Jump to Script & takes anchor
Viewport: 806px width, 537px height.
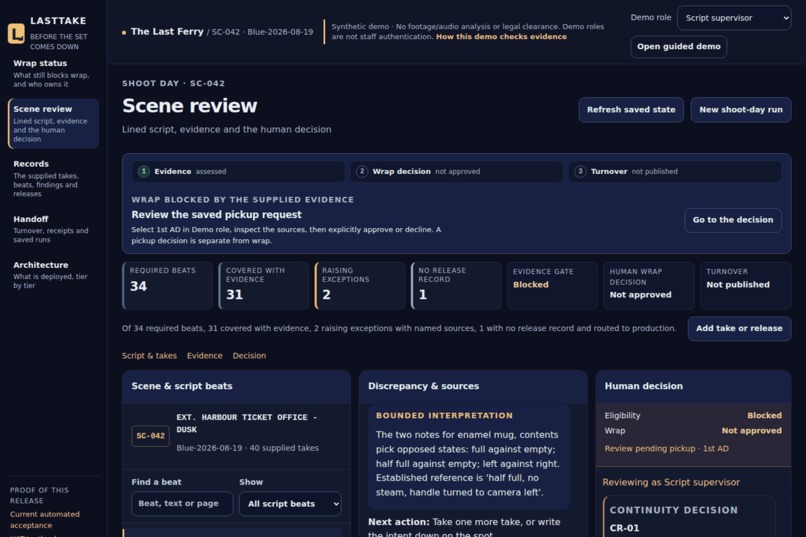tap(149, 356)
